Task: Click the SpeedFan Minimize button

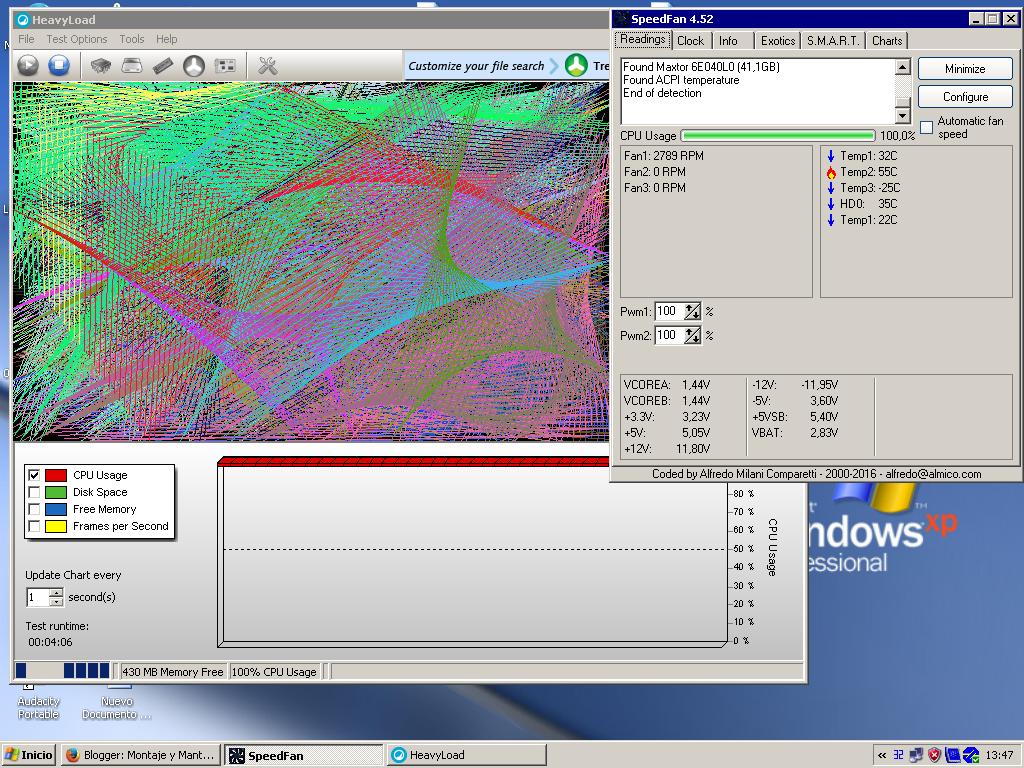Action: coord(965,69)
